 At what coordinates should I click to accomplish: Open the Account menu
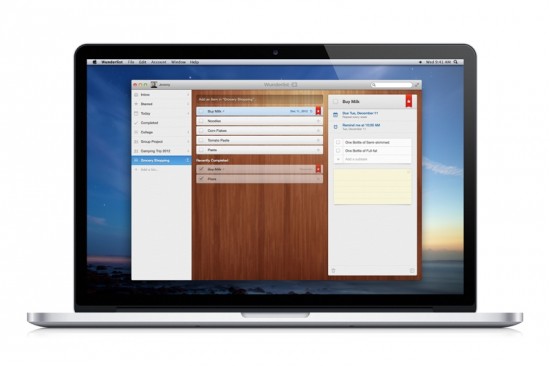(159, 62)
